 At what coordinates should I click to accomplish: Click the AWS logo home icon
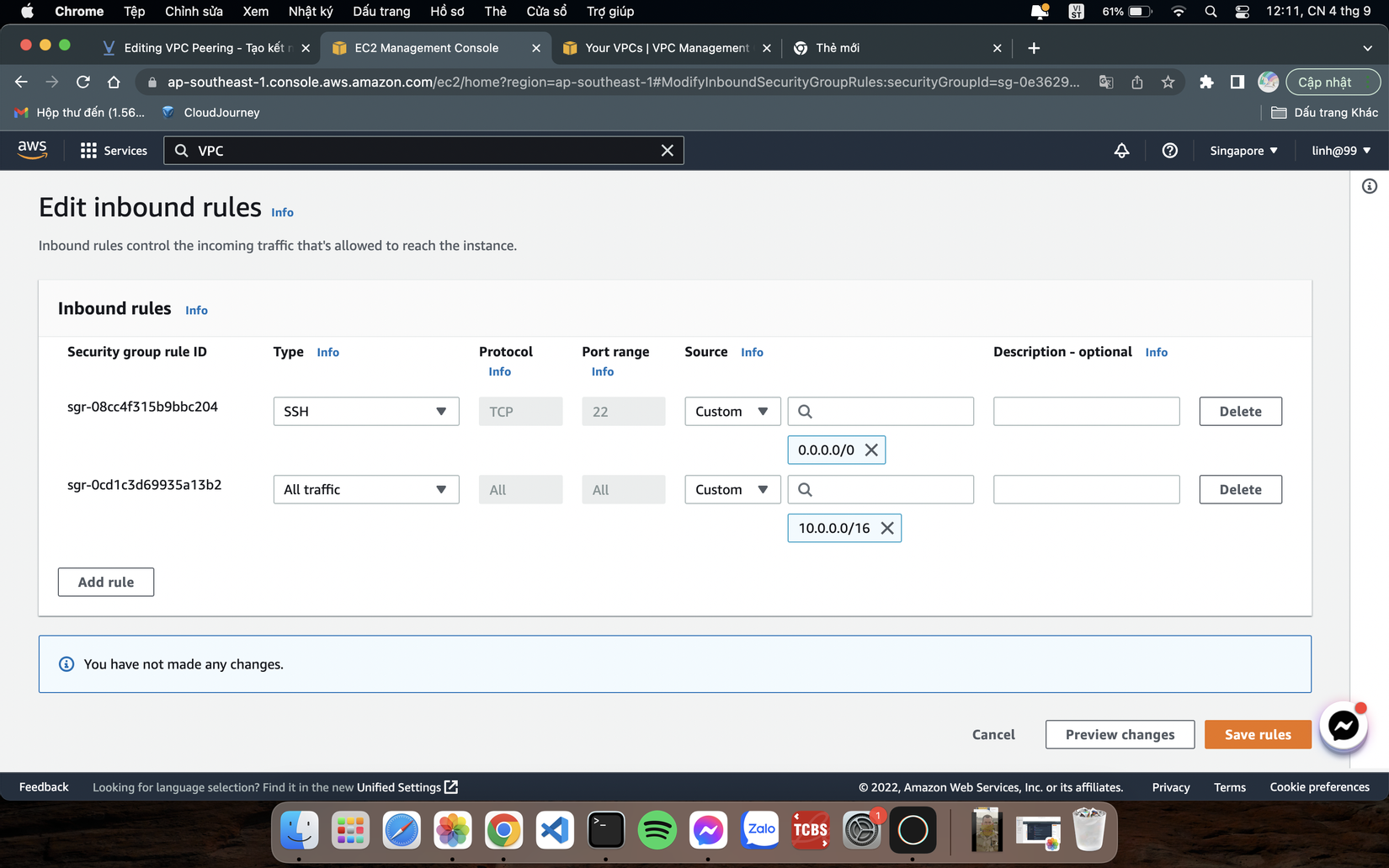tap(32, 150)
